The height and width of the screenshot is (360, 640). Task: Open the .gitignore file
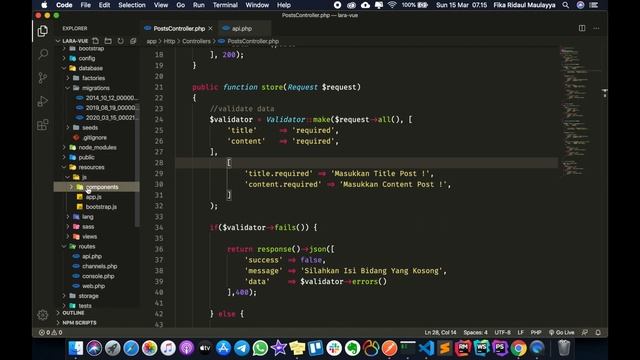94,138
